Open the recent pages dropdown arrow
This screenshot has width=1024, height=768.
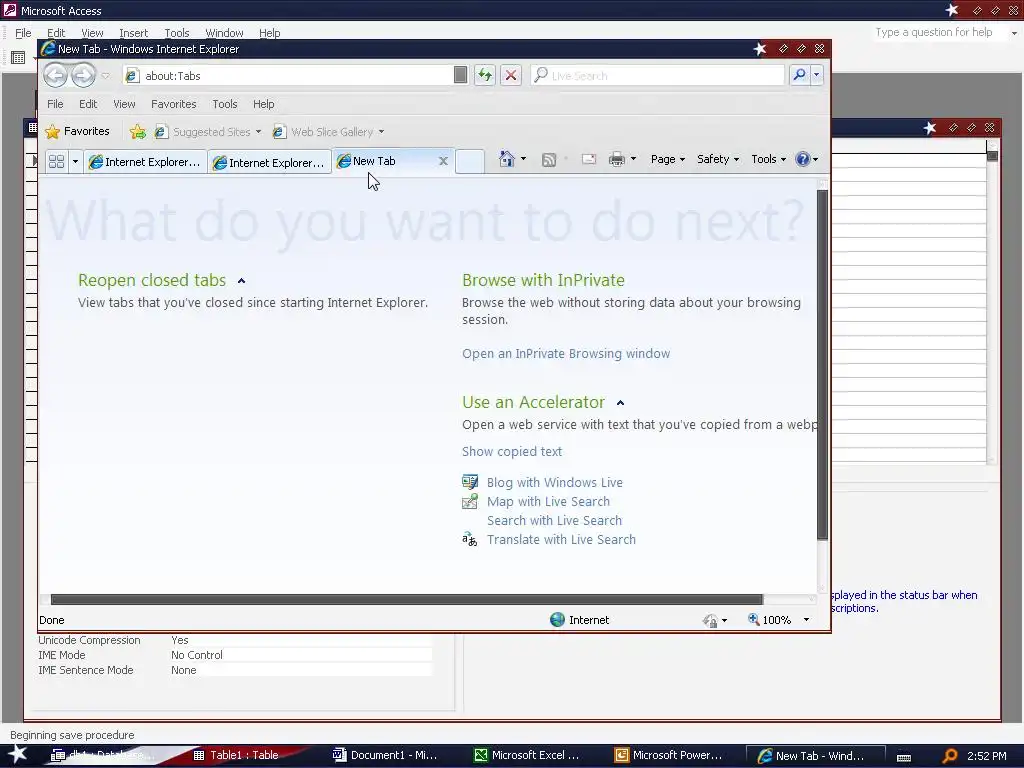105,76
